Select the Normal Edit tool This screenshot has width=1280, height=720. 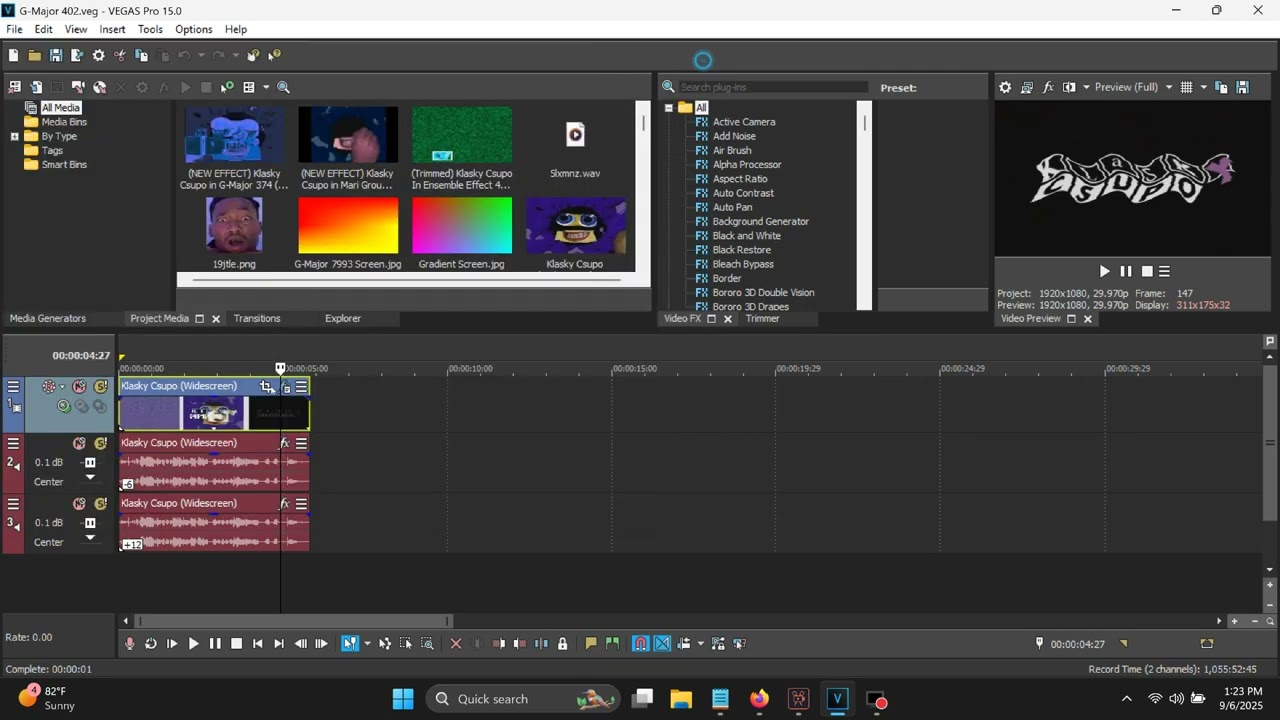(350, 644)
